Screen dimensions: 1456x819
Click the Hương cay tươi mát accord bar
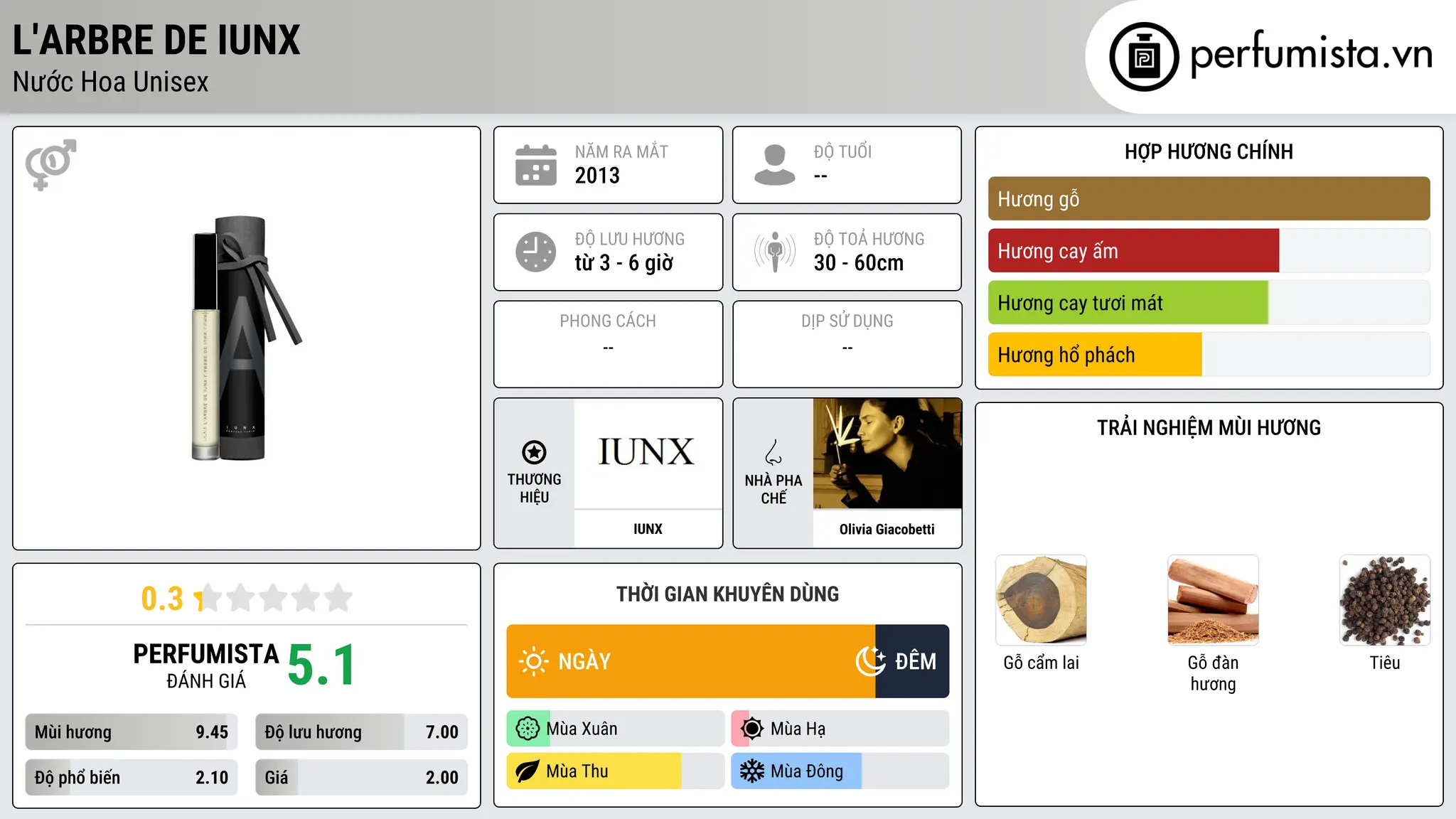tap(1209, 302)
